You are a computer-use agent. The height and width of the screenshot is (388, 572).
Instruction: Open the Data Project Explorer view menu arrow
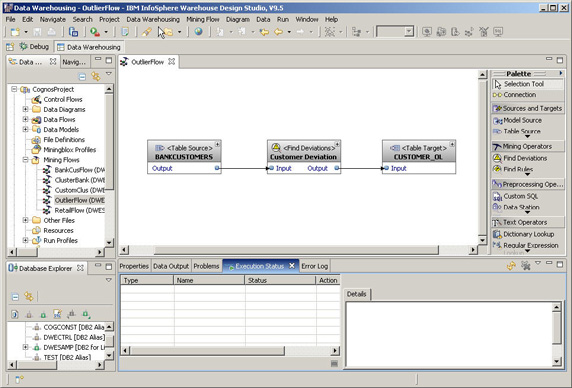109,74
